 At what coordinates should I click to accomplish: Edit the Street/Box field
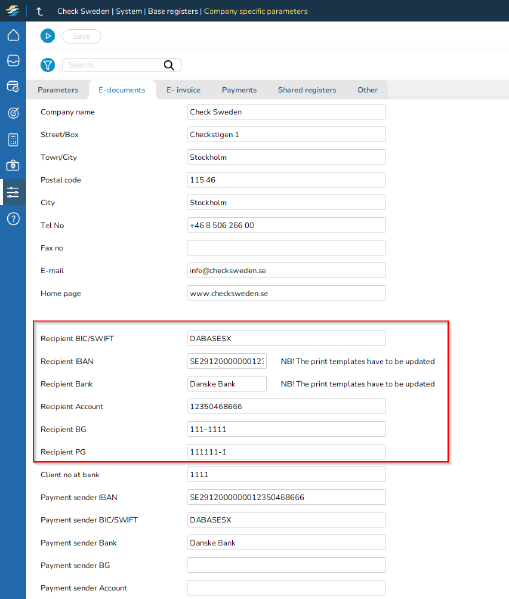click(x=286, y=134)
